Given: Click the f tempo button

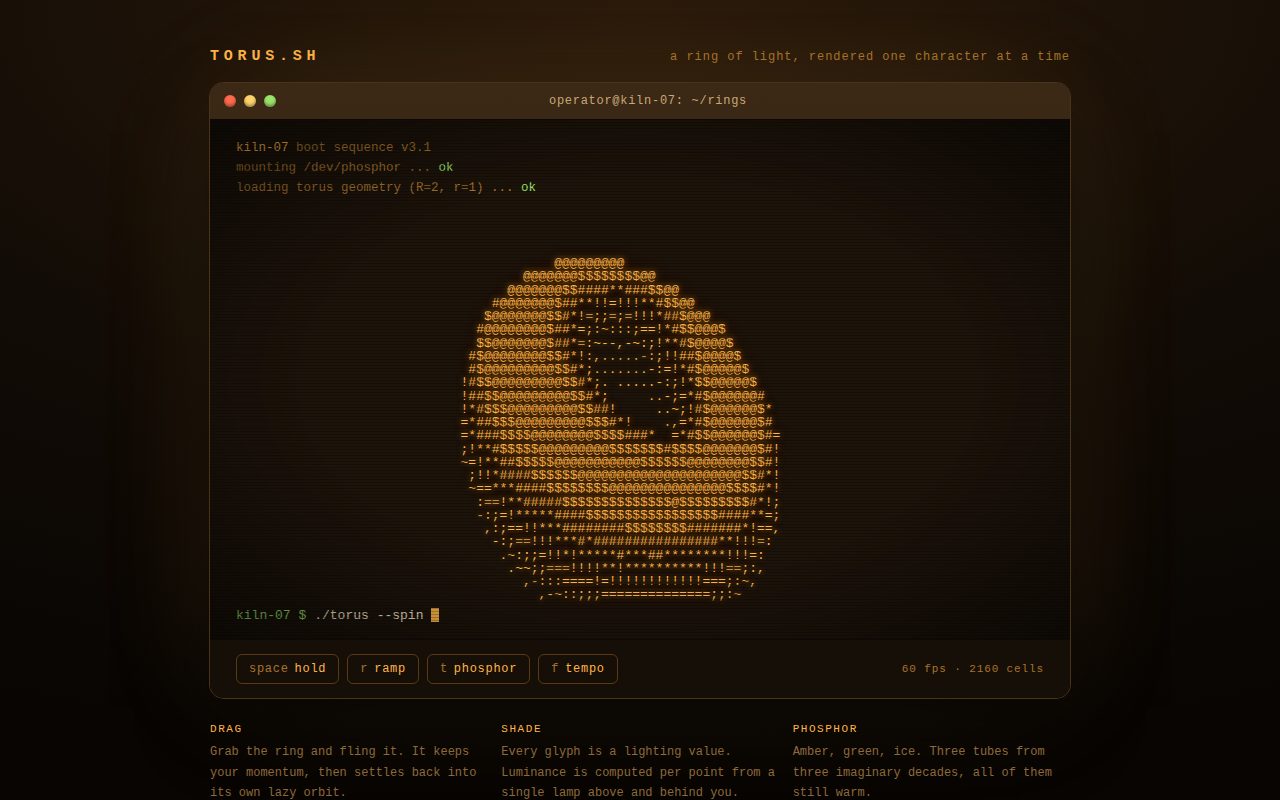Looking at the screenshot, I should coord(578,669).
